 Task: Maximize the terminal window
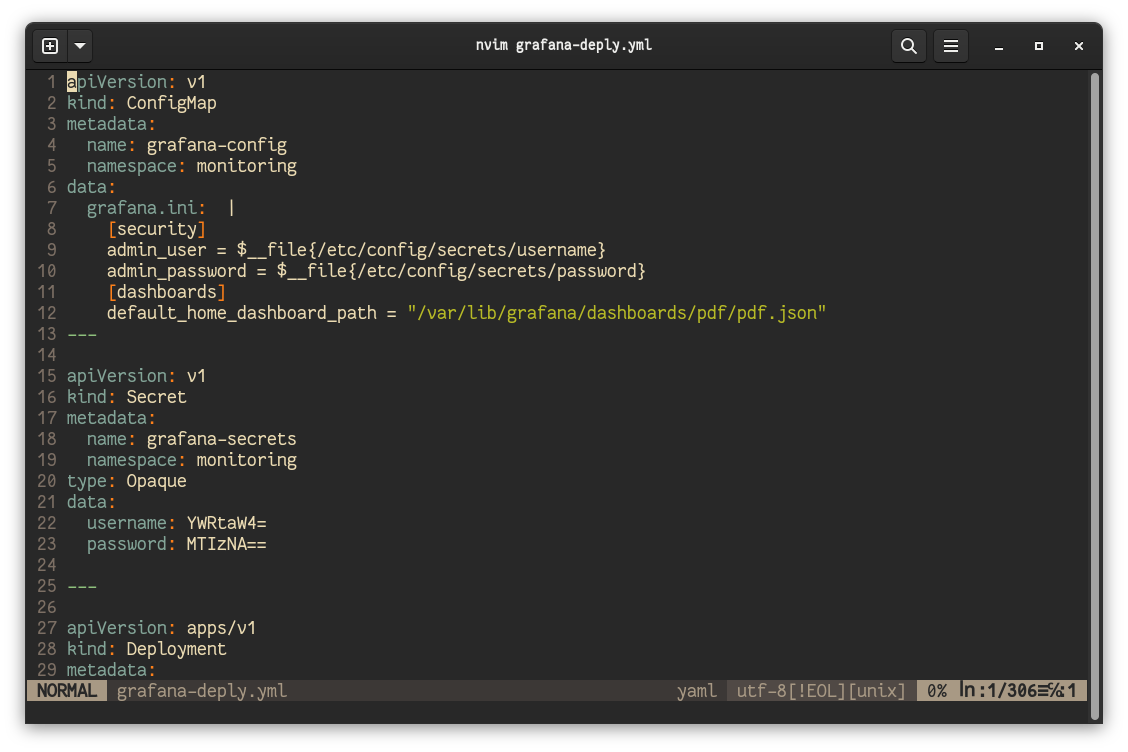point(1038,46)
